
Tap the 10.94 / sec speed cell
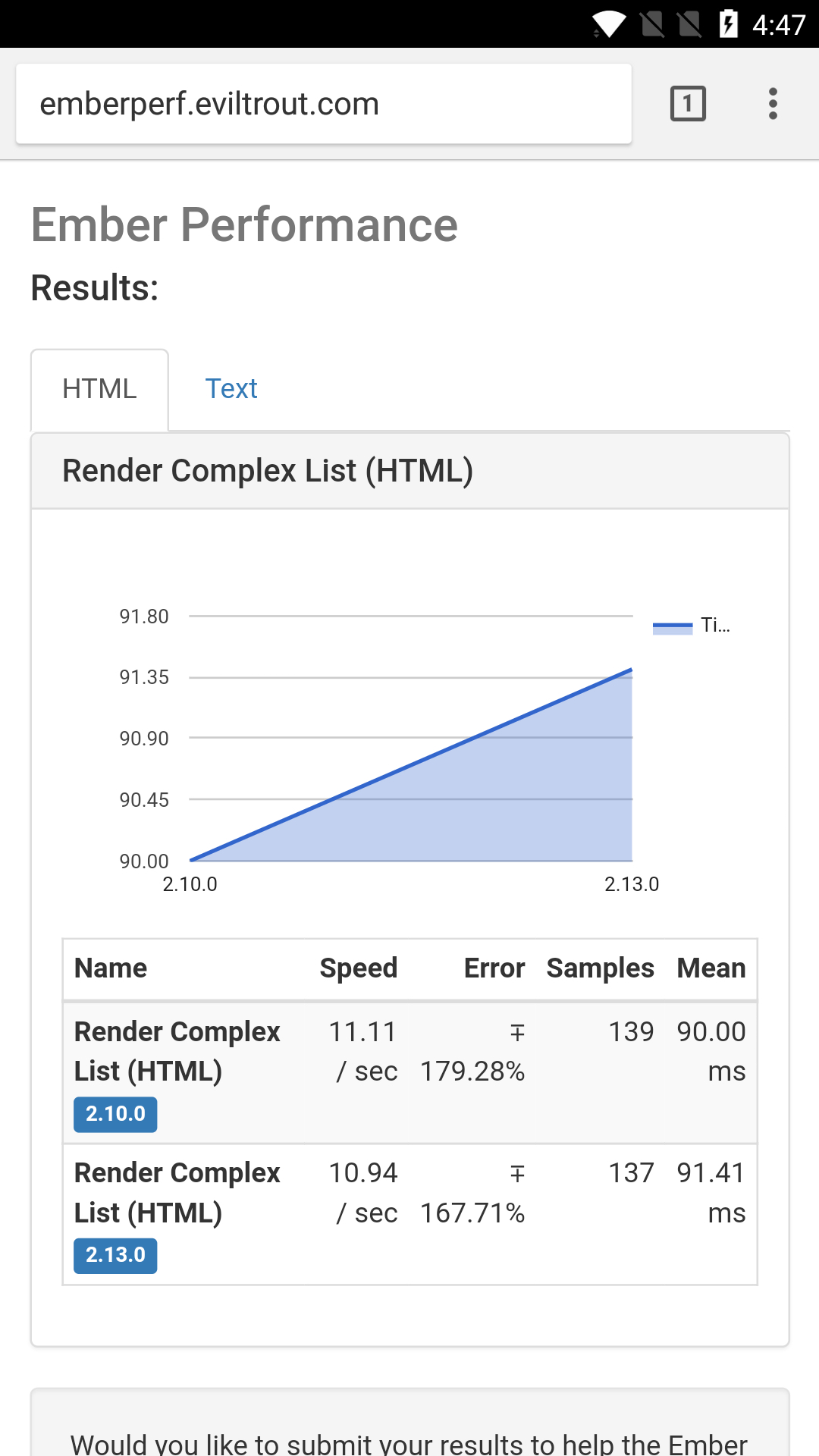coord(362,1193)
